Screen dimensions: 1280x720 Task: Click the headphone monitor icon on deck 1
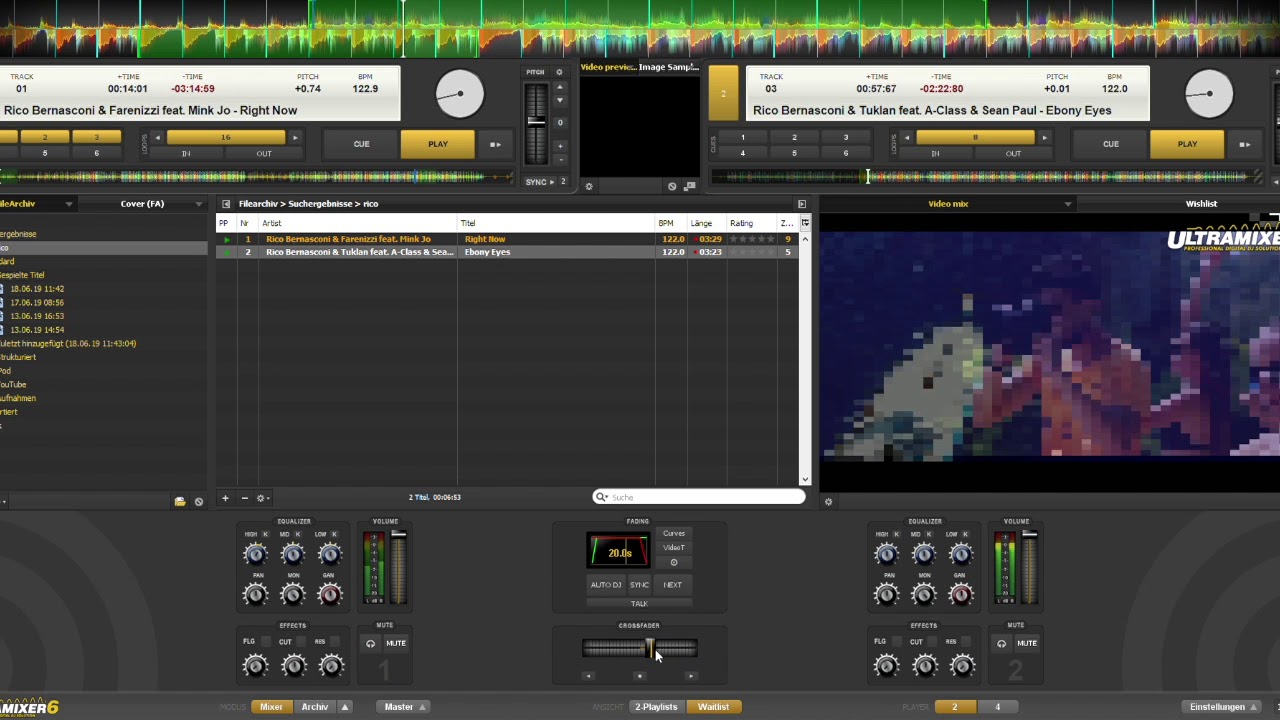pyautogui.click(x=371, y=643)
